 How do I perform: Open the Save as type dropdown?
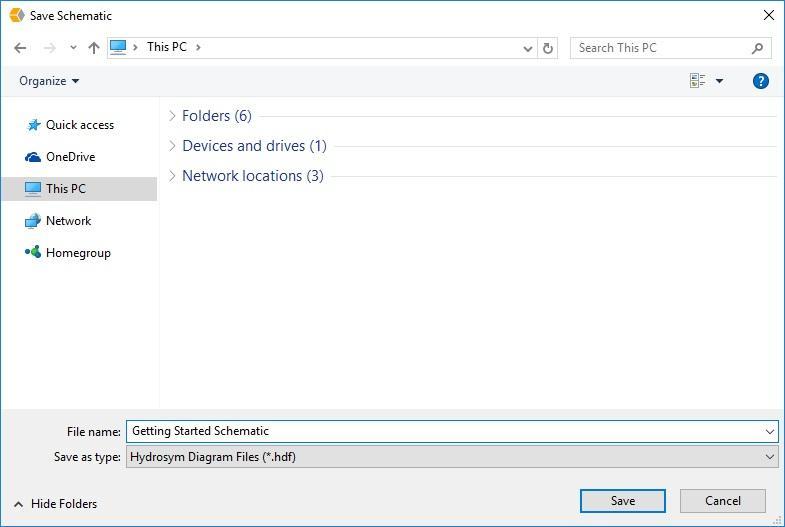[452, 457]
